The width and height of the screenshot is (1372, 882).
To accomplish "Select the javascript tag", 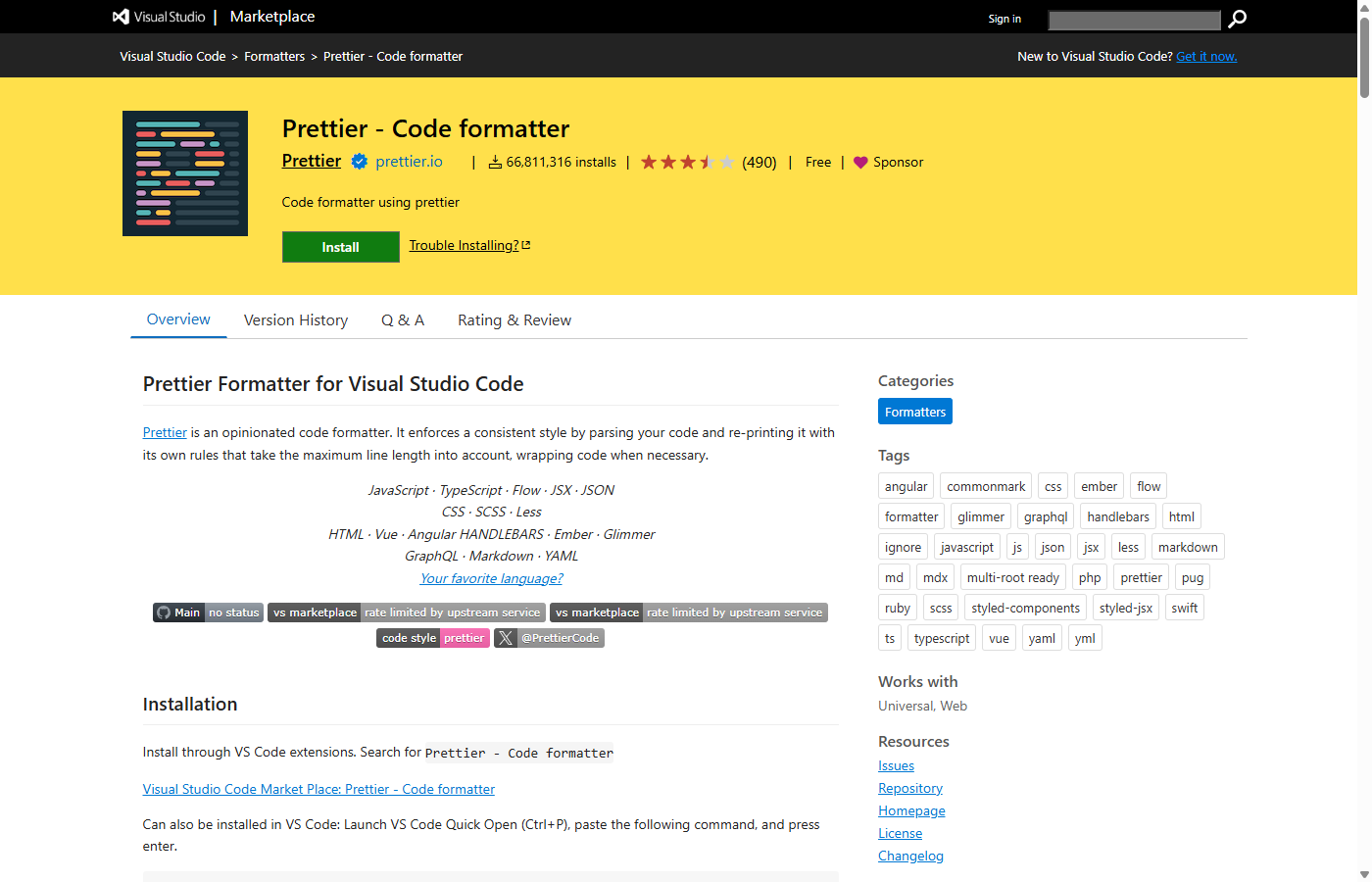I will tap(966, 547).
